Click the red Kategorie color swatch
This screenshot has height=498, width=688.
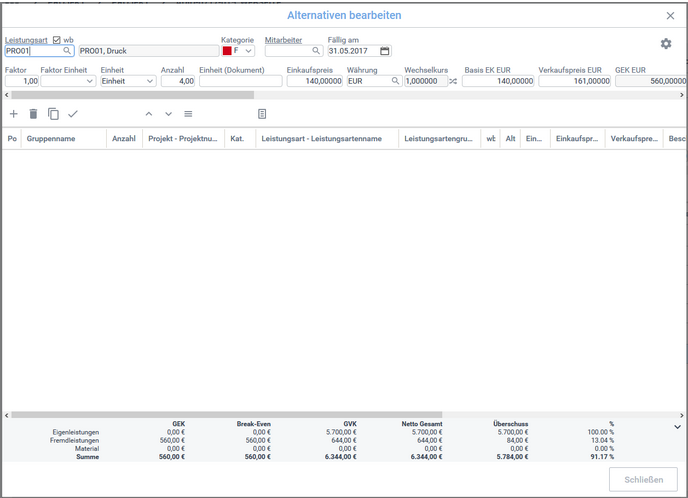(227, 51)
